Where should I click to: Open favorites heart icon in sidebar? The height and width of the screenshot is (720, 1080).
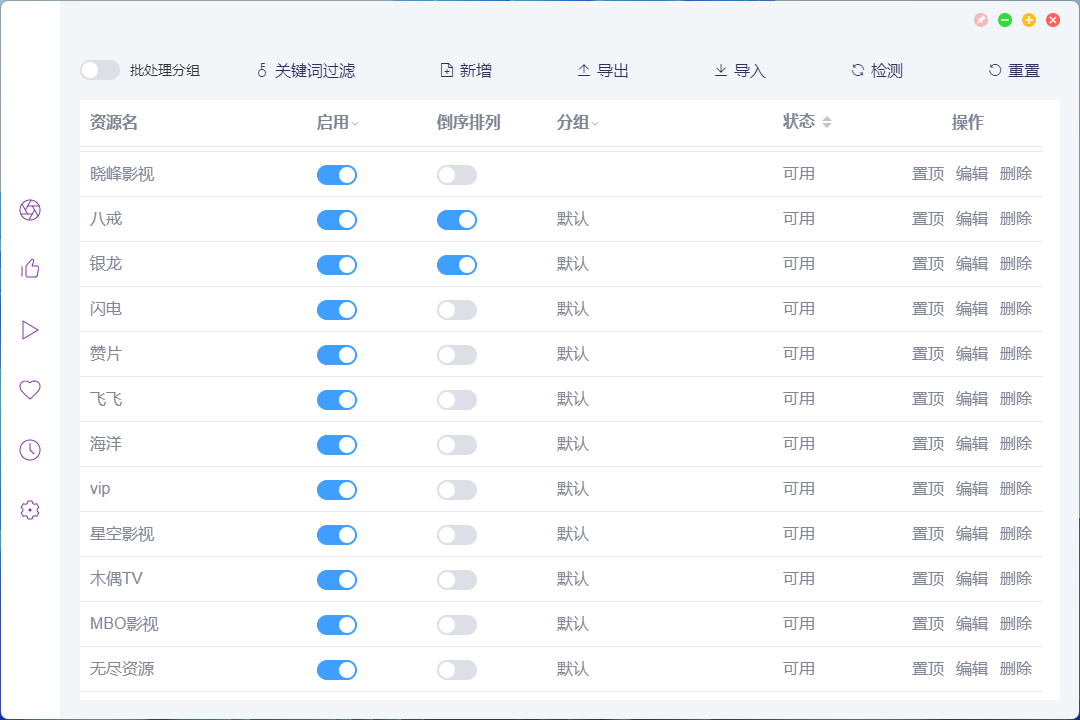pyautogui.click(x=30, y=390)
